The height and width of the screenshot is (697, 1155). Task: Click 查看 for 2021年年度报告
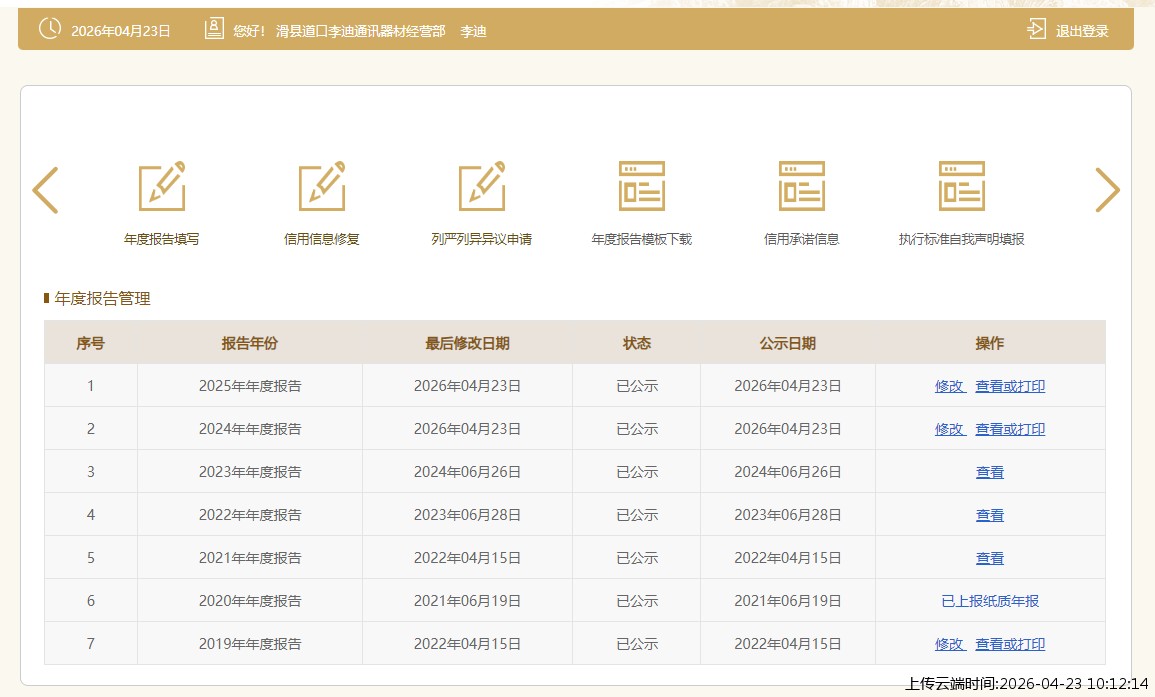[990, 558]
